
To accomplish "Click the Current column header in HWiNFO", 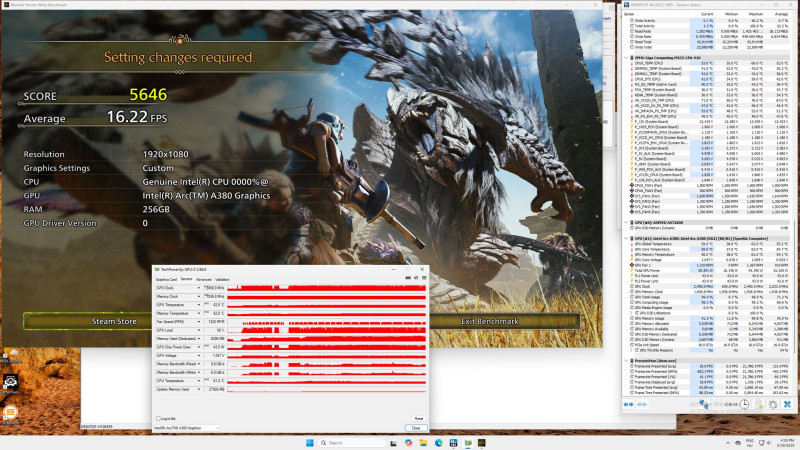I will 707,14.
